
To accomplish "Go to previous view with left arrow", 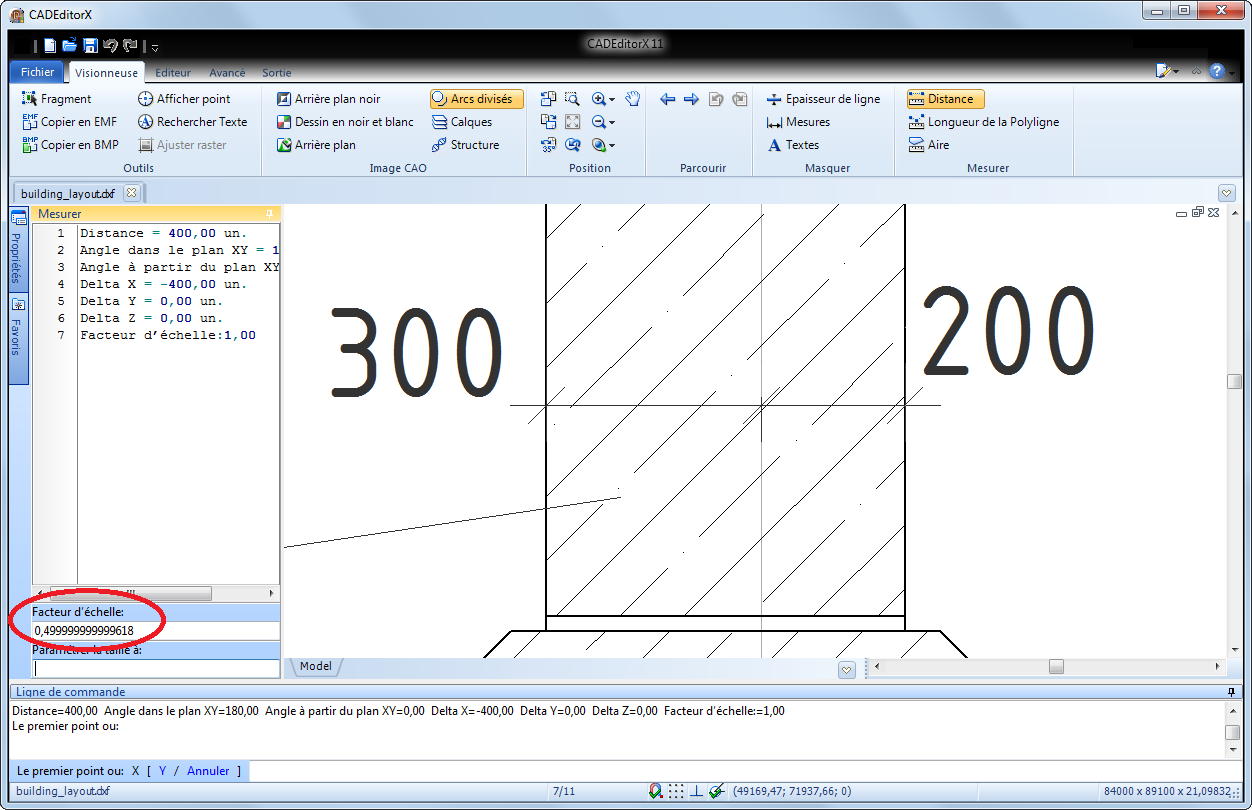I will tap(668, 99).
